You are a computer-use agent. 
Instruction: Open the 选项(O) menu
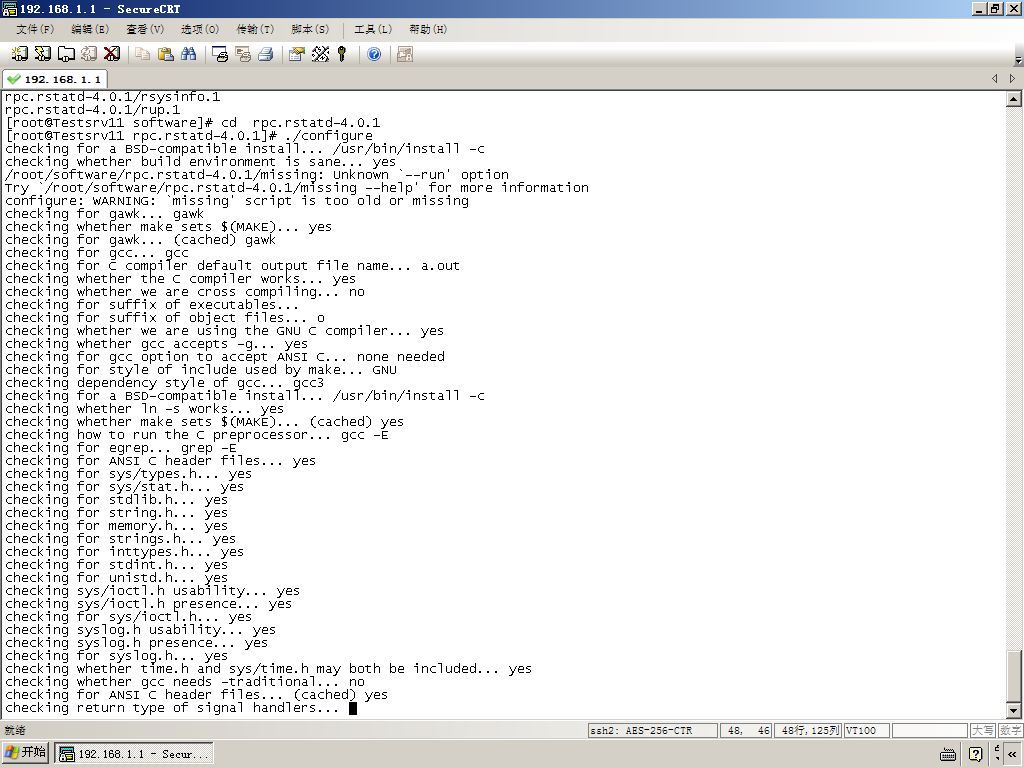(x=200, y=29)
